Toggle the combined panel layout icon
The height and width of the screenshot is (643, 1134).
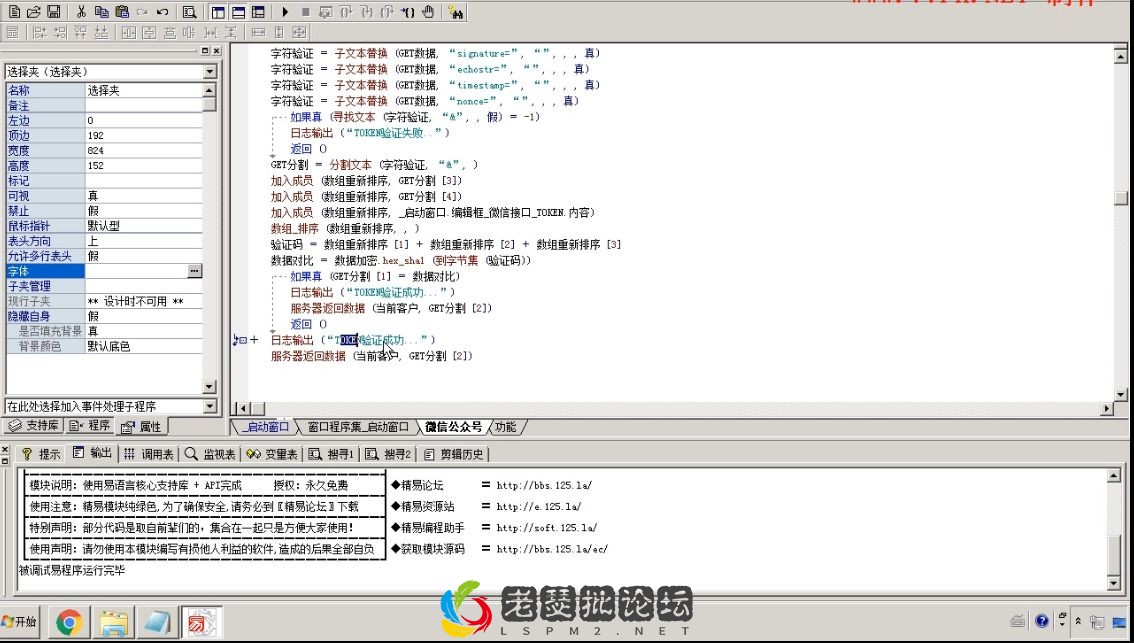258,12
